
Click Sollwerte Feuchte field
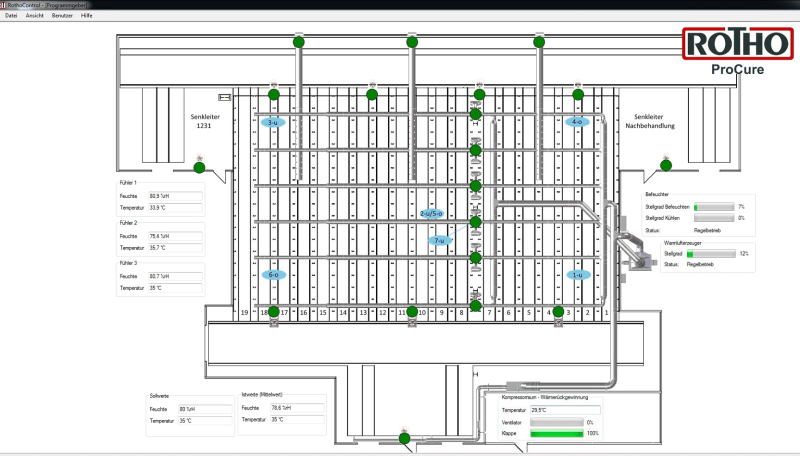pyautogui.click(x=205, y=409)
